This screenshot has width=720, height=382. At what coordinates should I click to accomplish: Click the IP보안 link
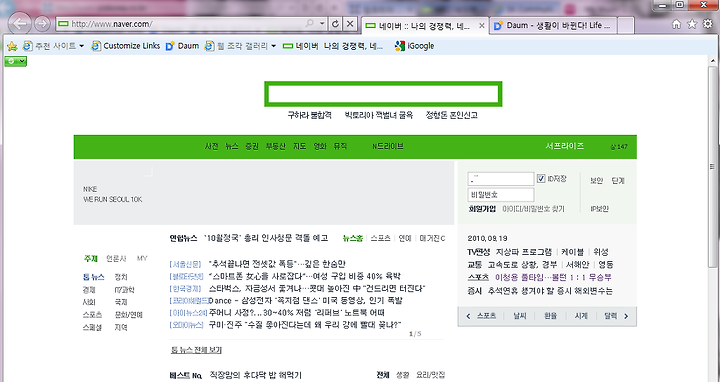click(x=600, y=209)
